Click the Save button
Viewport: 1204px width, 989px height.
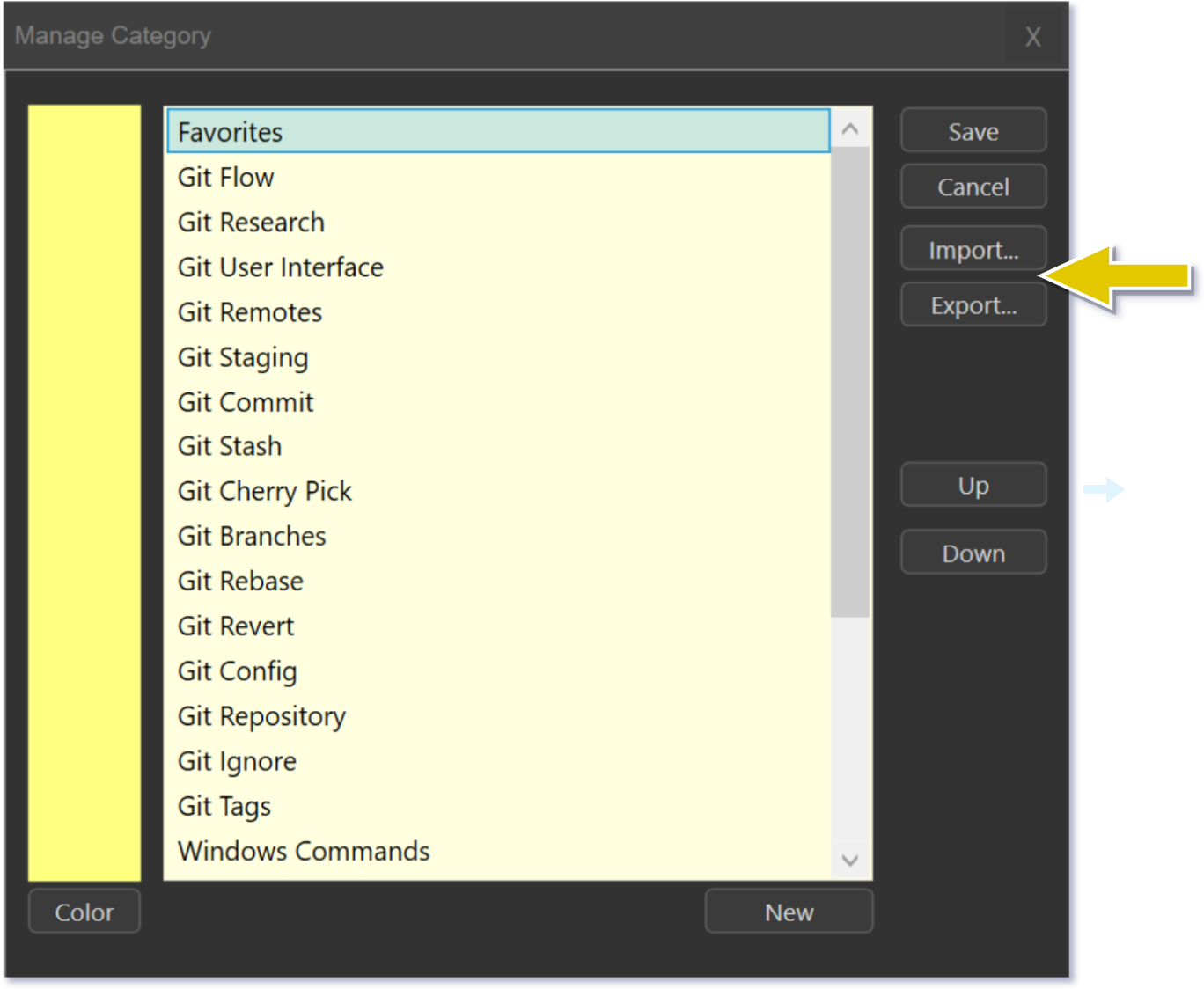[x=973, y=131]
